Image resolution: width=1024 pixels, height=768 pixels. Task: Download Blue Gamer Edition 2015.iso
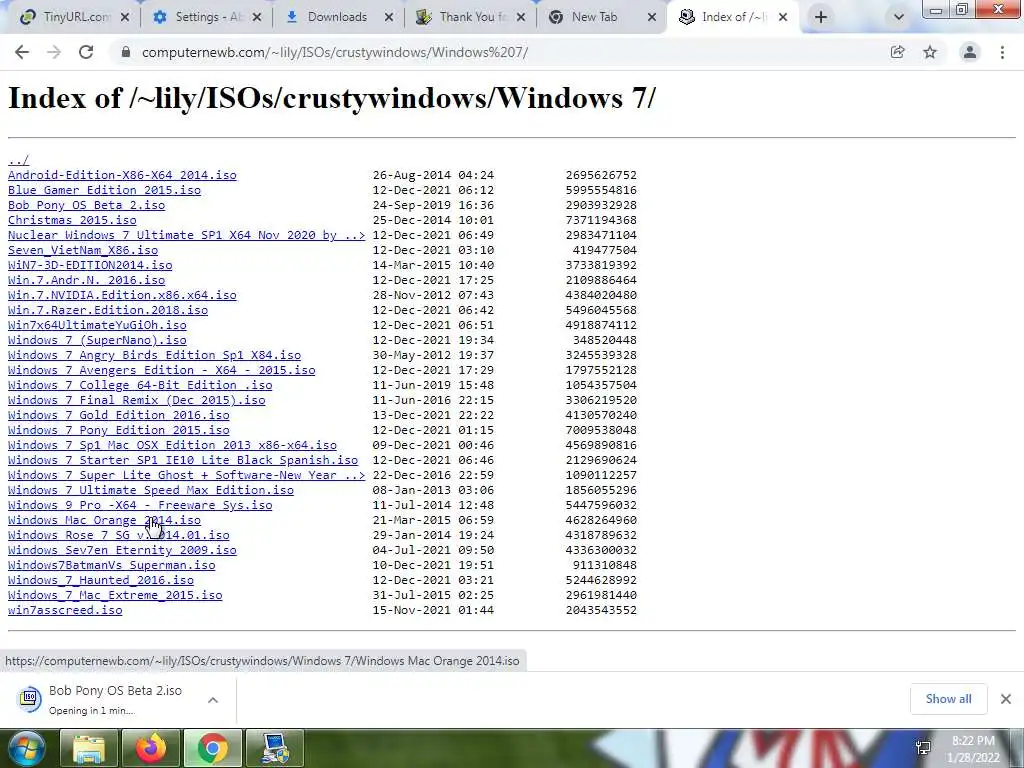pyautogui.click(x=104, y=190)
